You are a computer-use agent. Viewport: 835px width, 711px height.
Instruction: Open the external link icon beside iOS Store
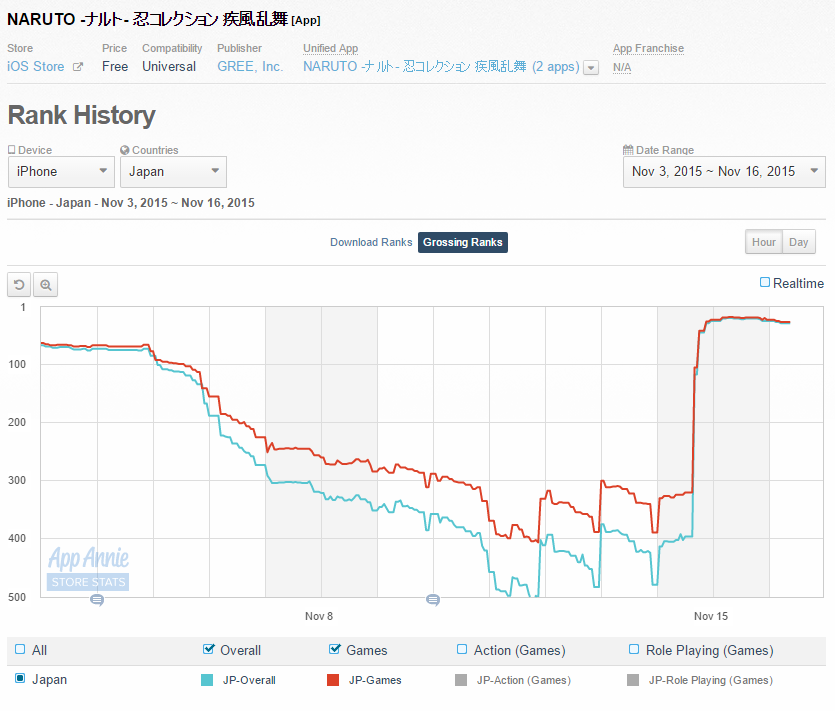click(78, 67)
